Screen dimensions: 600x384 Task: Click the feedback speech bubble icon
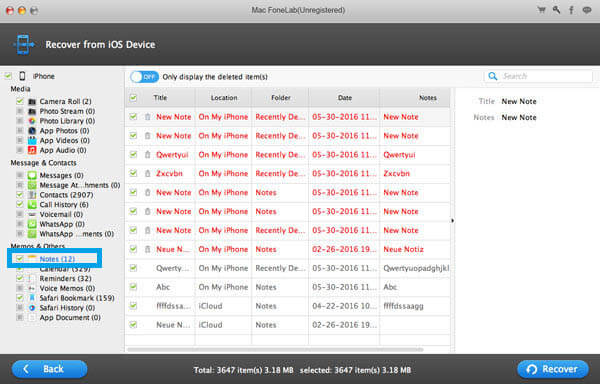pos(587,10)
